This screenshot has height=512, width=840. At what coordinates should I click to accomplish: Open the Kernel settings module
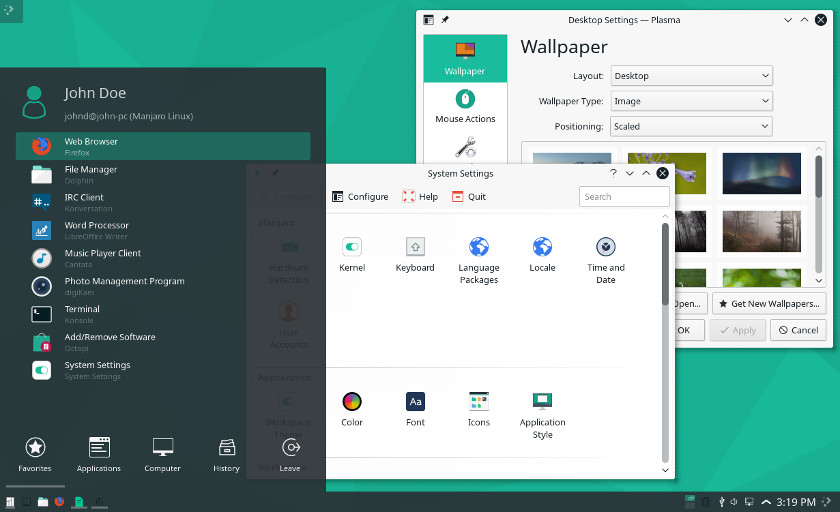point(352,254)
